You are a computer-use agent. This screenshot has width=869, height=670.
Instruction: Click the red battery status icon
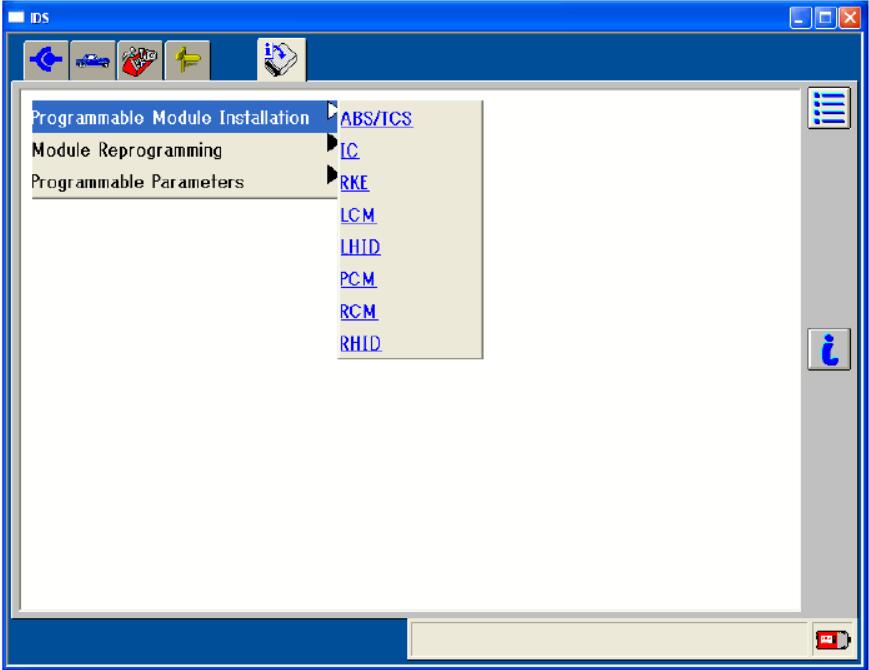pos(832,640)
